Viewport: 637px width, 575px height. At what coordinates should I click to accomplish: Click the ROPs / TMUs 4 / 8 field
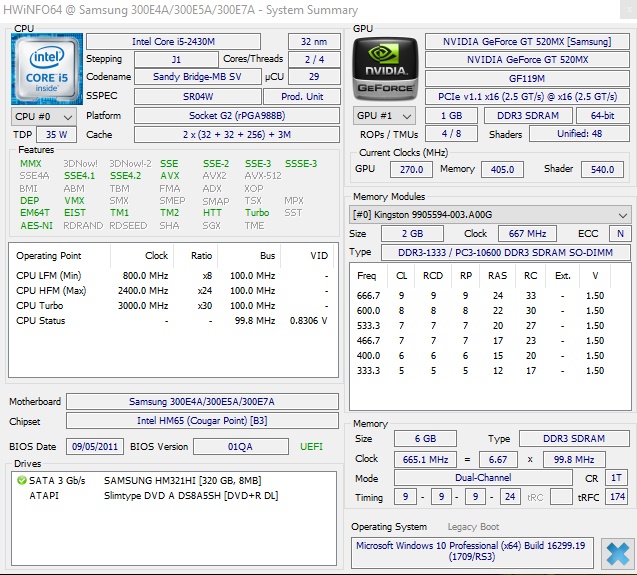[x=451, y=134]
